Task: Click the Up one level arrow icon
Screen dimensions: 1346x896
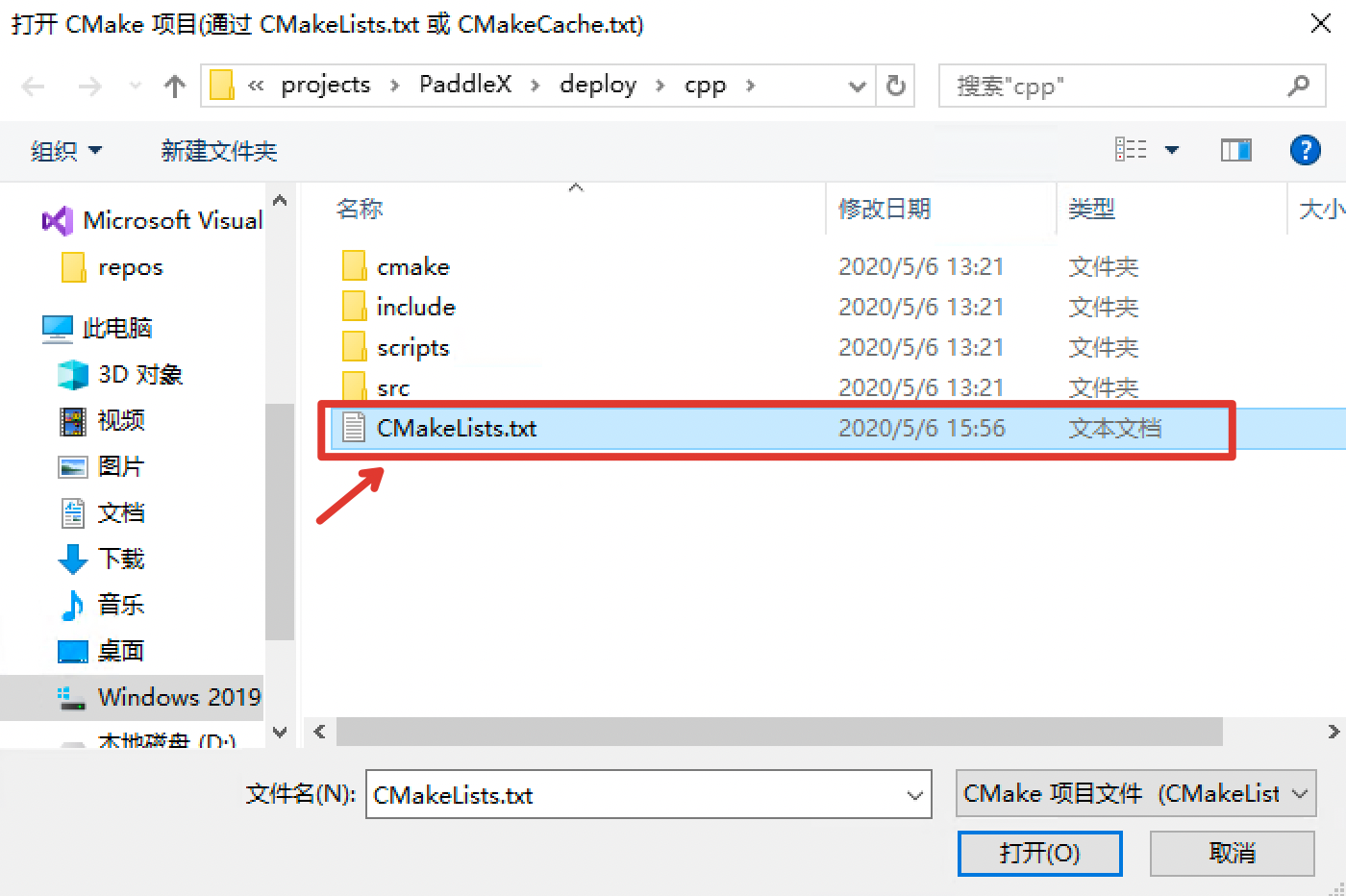Action: tap(174, 87)
